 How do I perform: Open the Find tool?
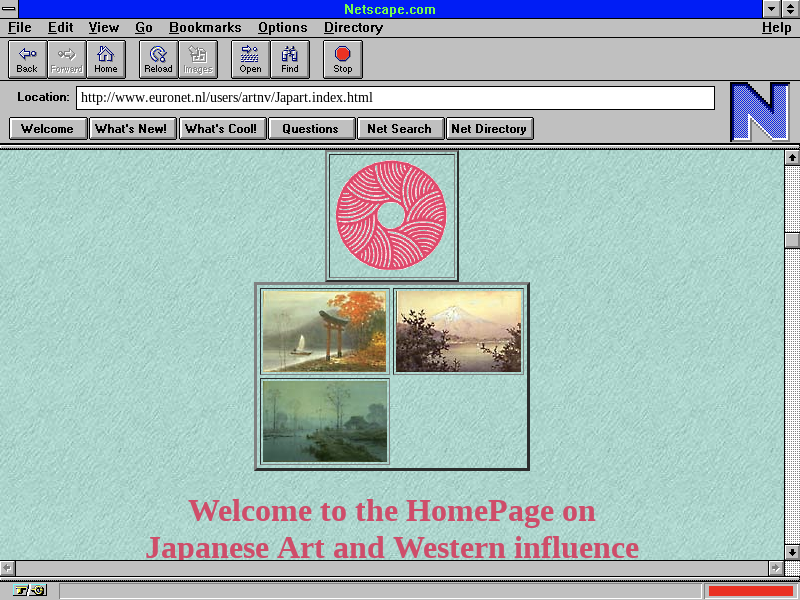click(290, 60)
